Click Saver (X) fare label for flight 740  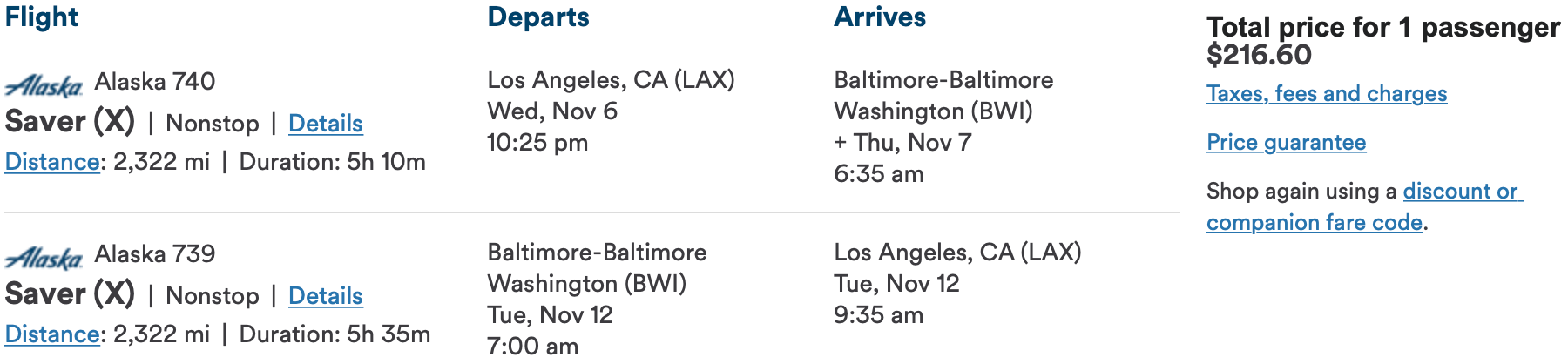[70, 121]
